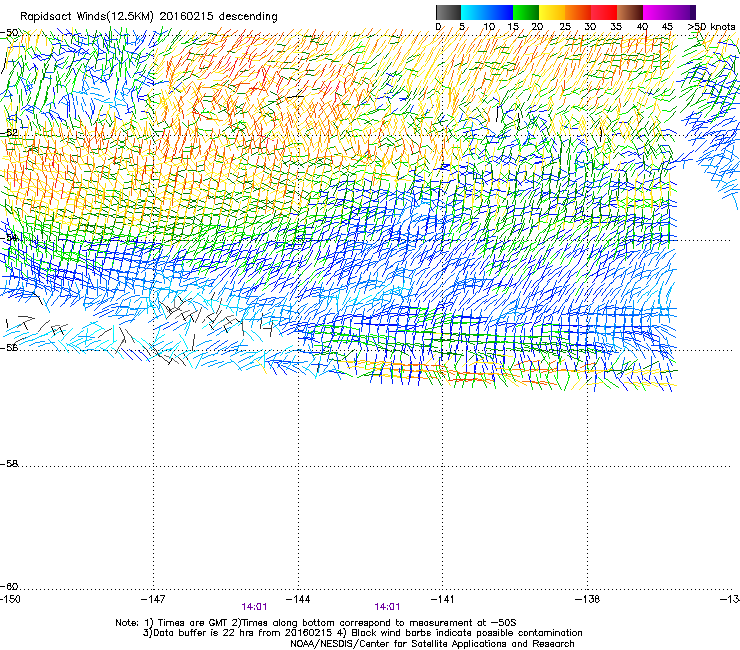Image resolution: width=740 pixels, height=650 pixels.
Task: Click the gray 0-5 knots color swatch
Action: click(448, 12)
